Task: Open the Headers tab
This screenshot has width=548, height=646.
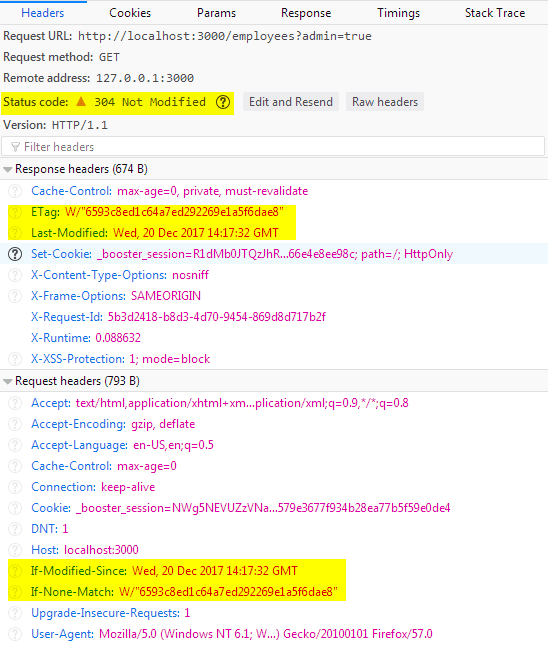Action: tap(43, 13)
